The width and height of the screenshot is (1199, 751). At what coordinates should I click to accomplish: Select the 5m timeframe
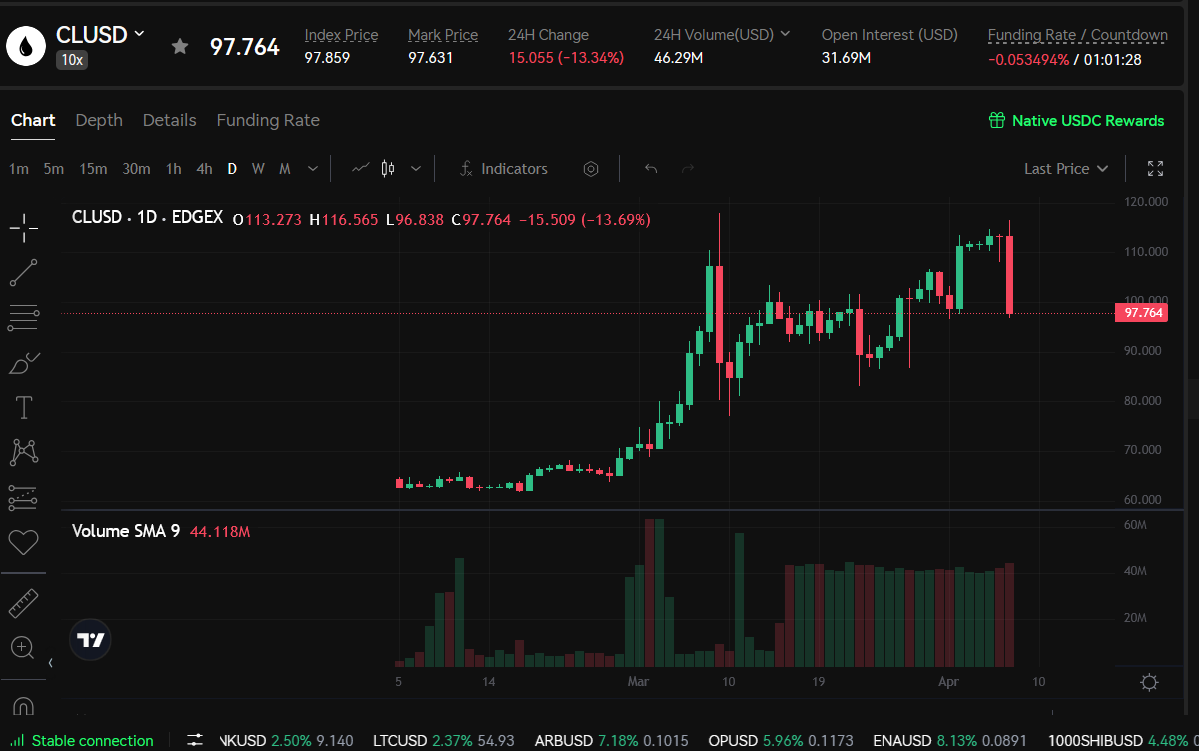click(x=54, y=169)
